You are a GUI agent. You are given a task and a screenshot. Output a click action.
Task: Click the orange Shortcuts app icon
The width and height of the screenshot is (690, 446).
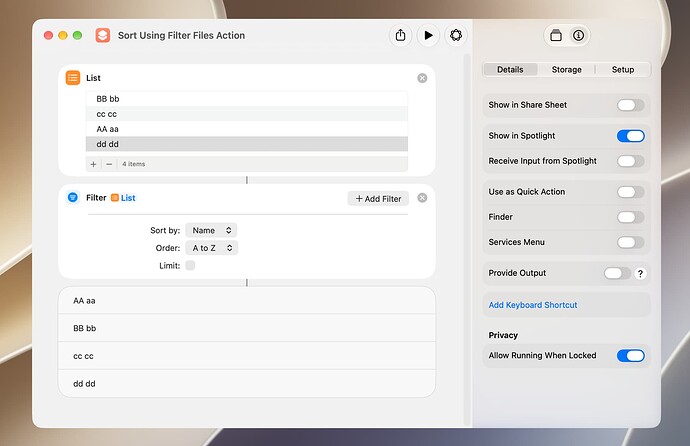point(103,35)
